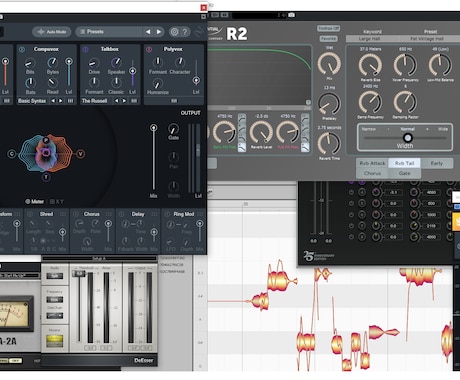Select previous Compuvox preset next to Basic Syntax
Viewport: 460px width, 380px height.
pos(53,101)
